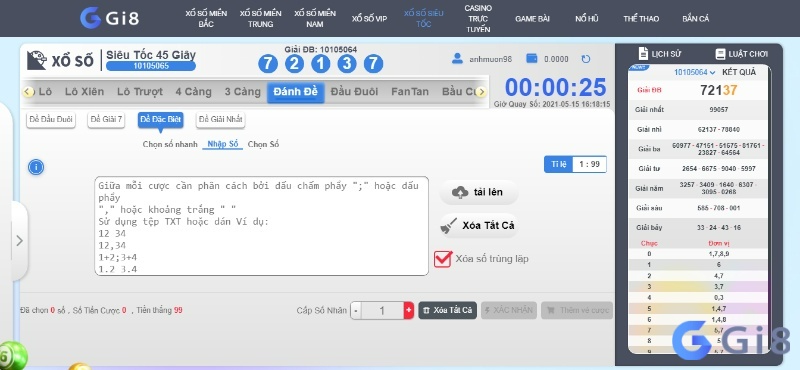The height and width of the screenshot is (370, 800).
Task: Increase Cấp Số Nhân with plus
Action: pyautogui.click(x=408, y=310)
